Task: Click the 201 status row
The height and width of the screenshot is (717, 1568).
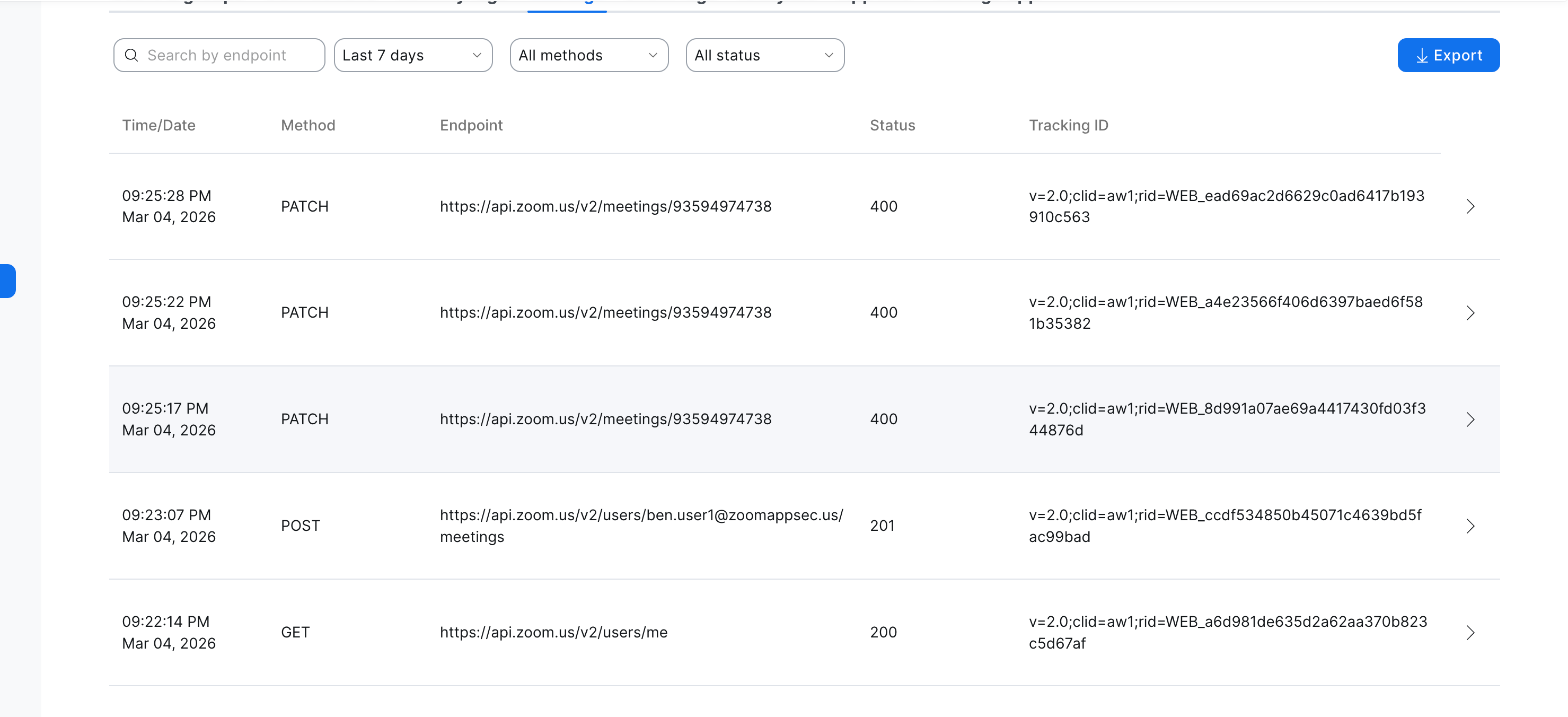Action: tap(882, 526)
